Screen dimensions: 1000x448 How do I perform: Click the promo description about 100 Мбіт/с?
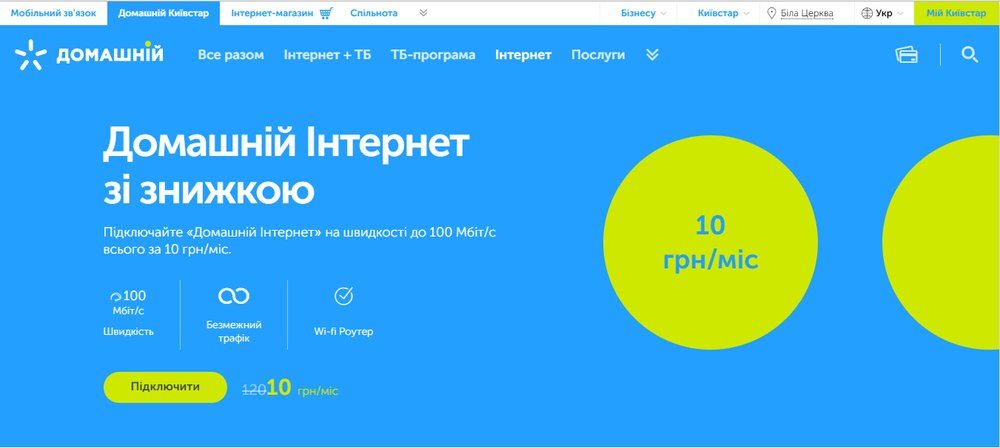[x=299, y=241]
